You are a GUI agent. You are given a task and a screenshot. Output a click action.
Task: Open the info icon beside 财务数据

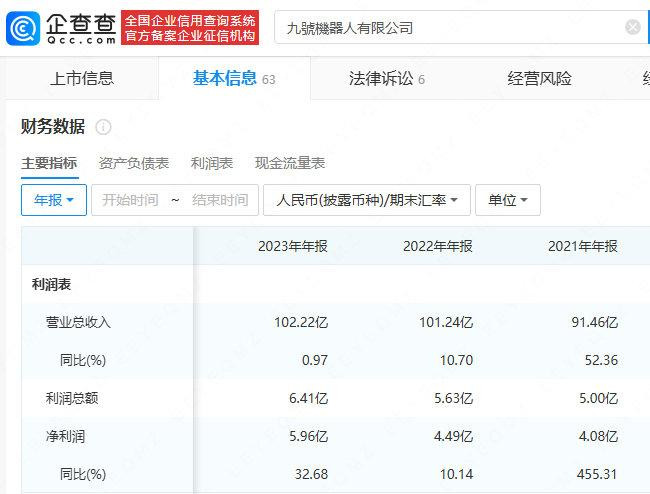point(103,127)
